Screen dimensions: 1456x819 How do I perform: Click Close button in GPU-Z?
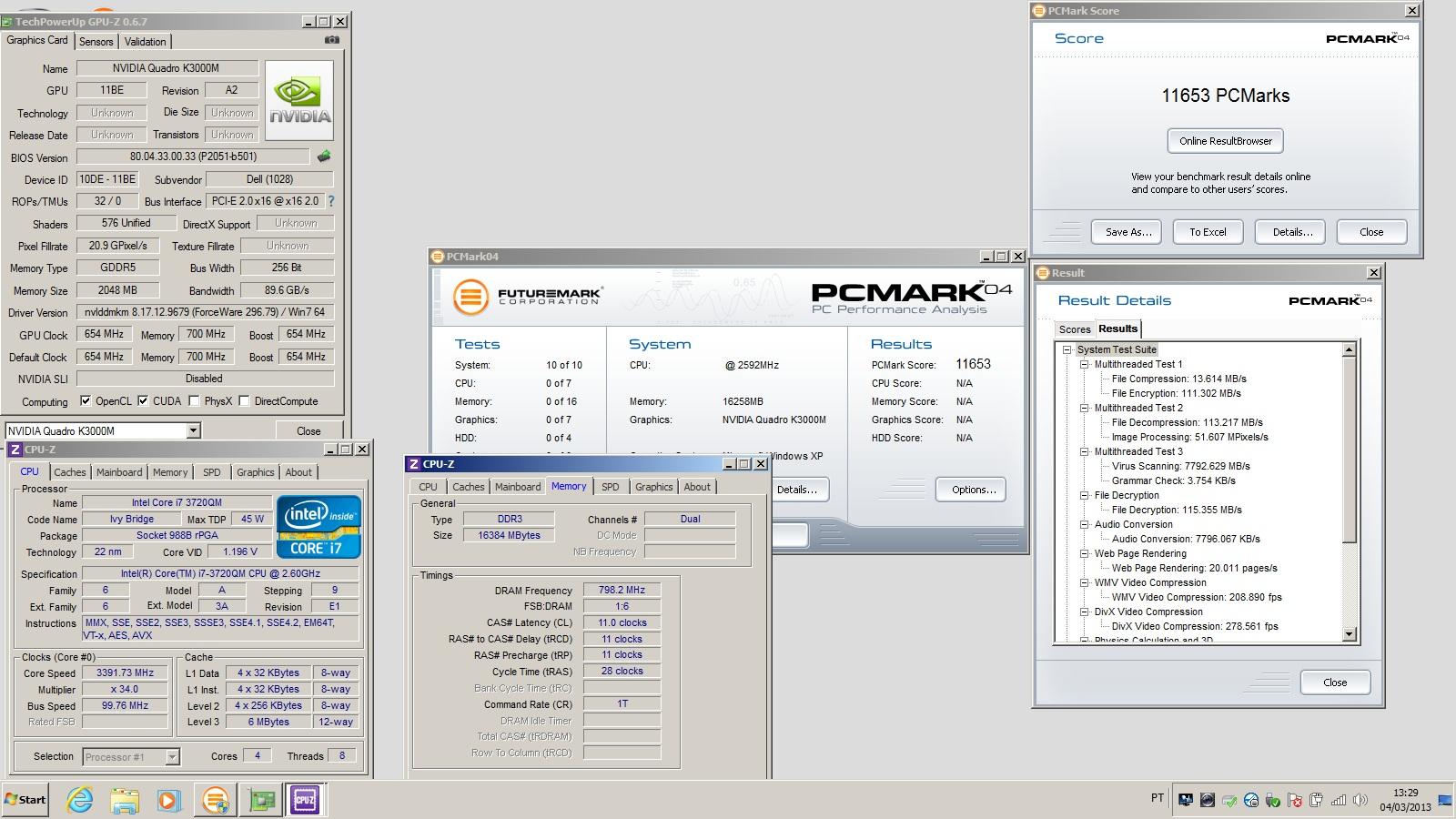[x=308, y=431]
